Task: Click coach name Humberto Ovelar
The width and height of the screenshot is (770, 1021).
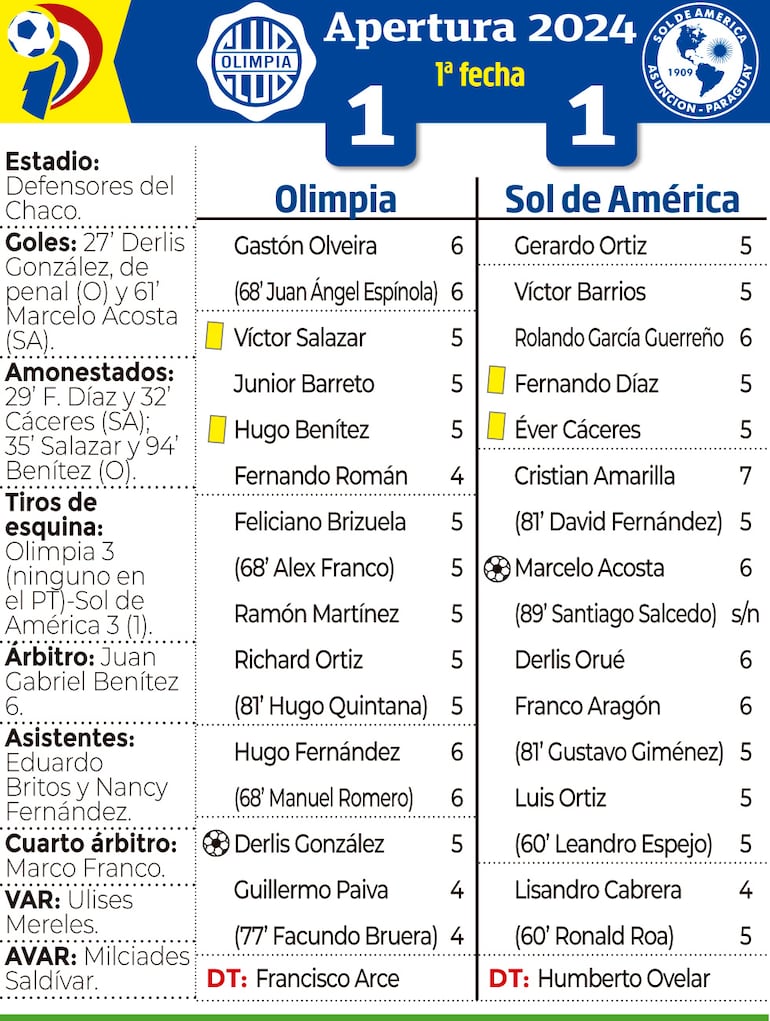Action: [623, 978]
